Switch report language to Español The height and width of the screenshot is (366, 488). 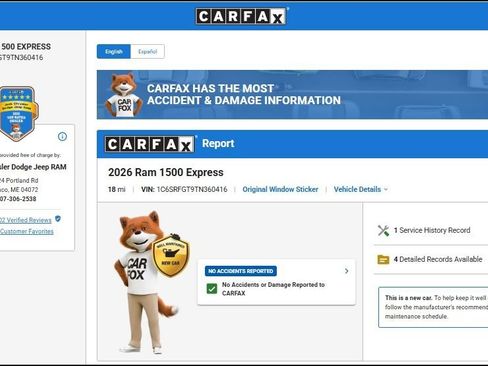pyautogui.click(x=147, y=52)
